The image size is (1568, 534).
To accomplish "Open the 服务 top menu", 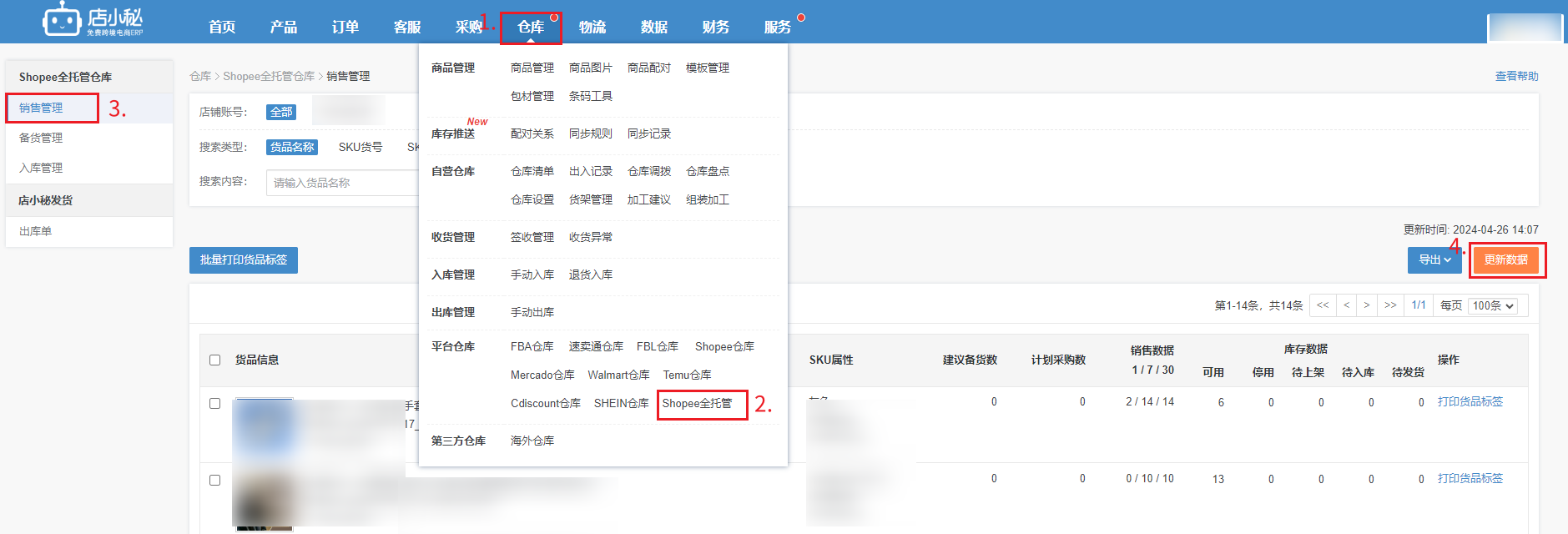I will pyautogui.click(x=778, y=27).
